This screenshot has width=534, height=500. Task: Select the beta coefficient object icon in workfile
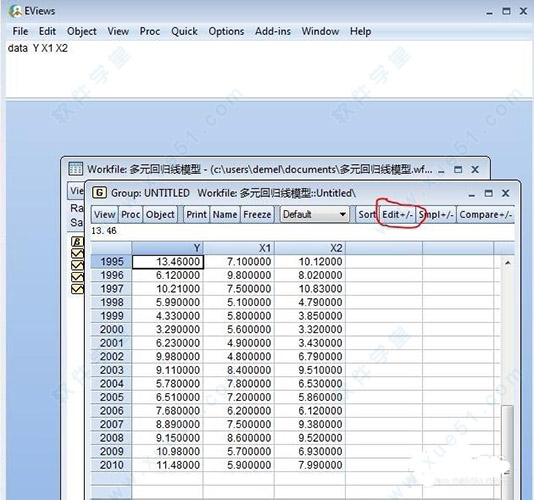(77, 242)
